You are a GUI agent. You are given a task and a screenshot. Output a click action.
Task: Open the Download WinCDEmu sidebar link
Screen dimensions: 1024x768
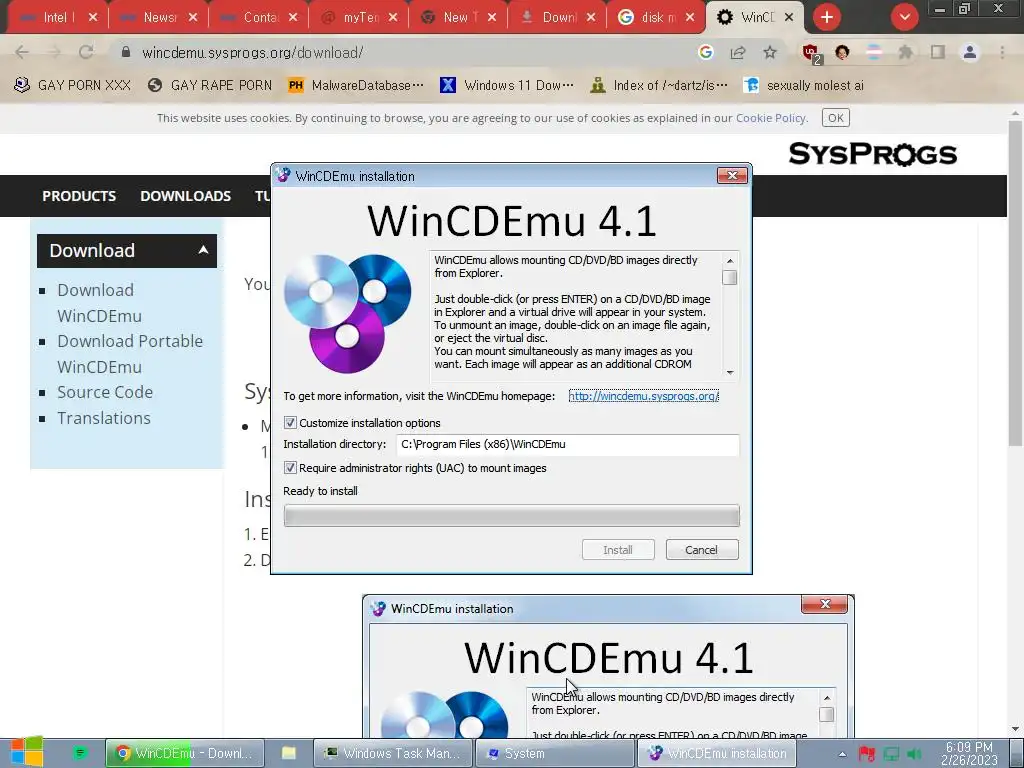(99, 302)
